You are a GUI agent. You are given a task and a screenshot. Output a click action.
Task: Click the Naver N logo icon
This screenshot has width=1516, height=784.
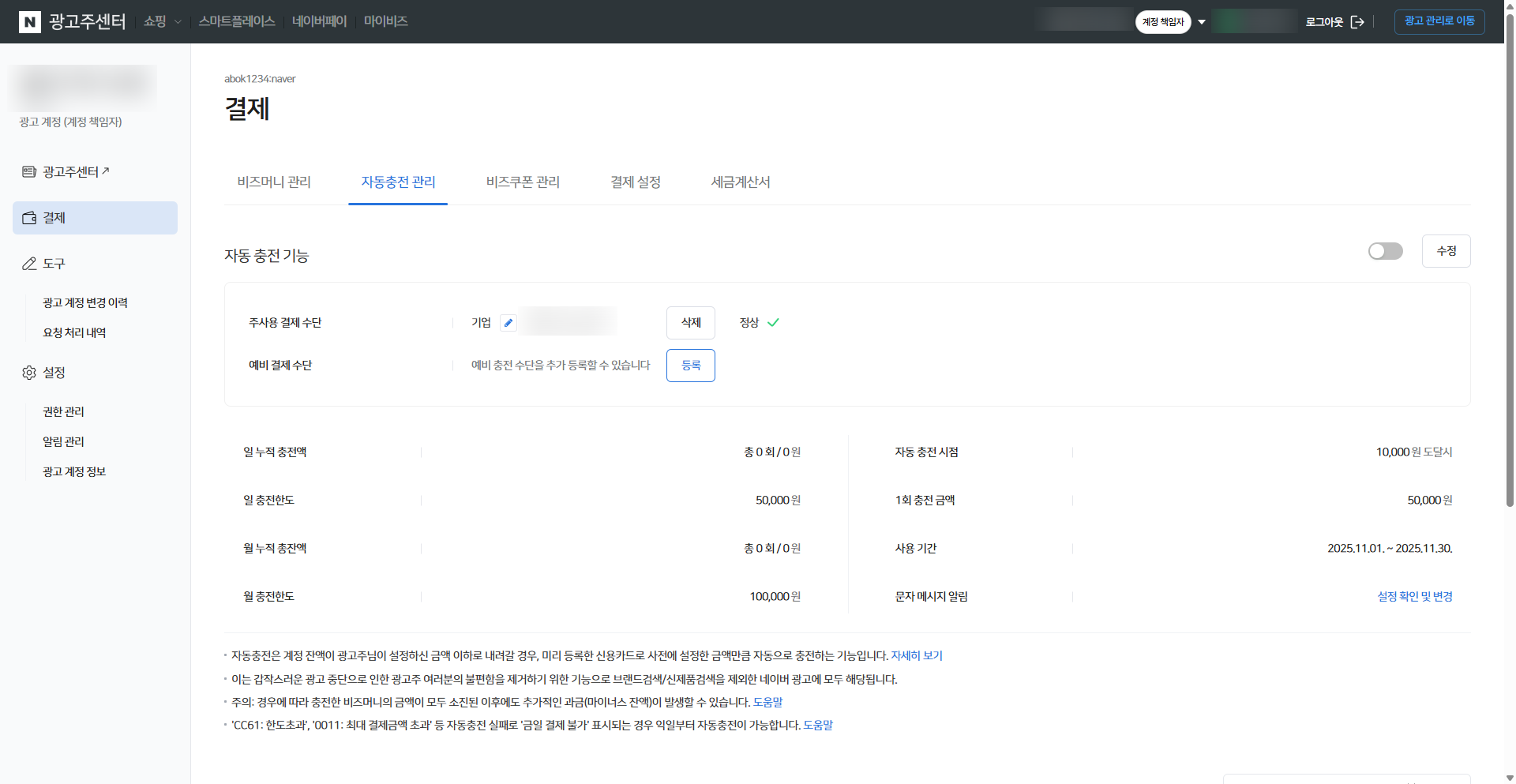[29, 21]
